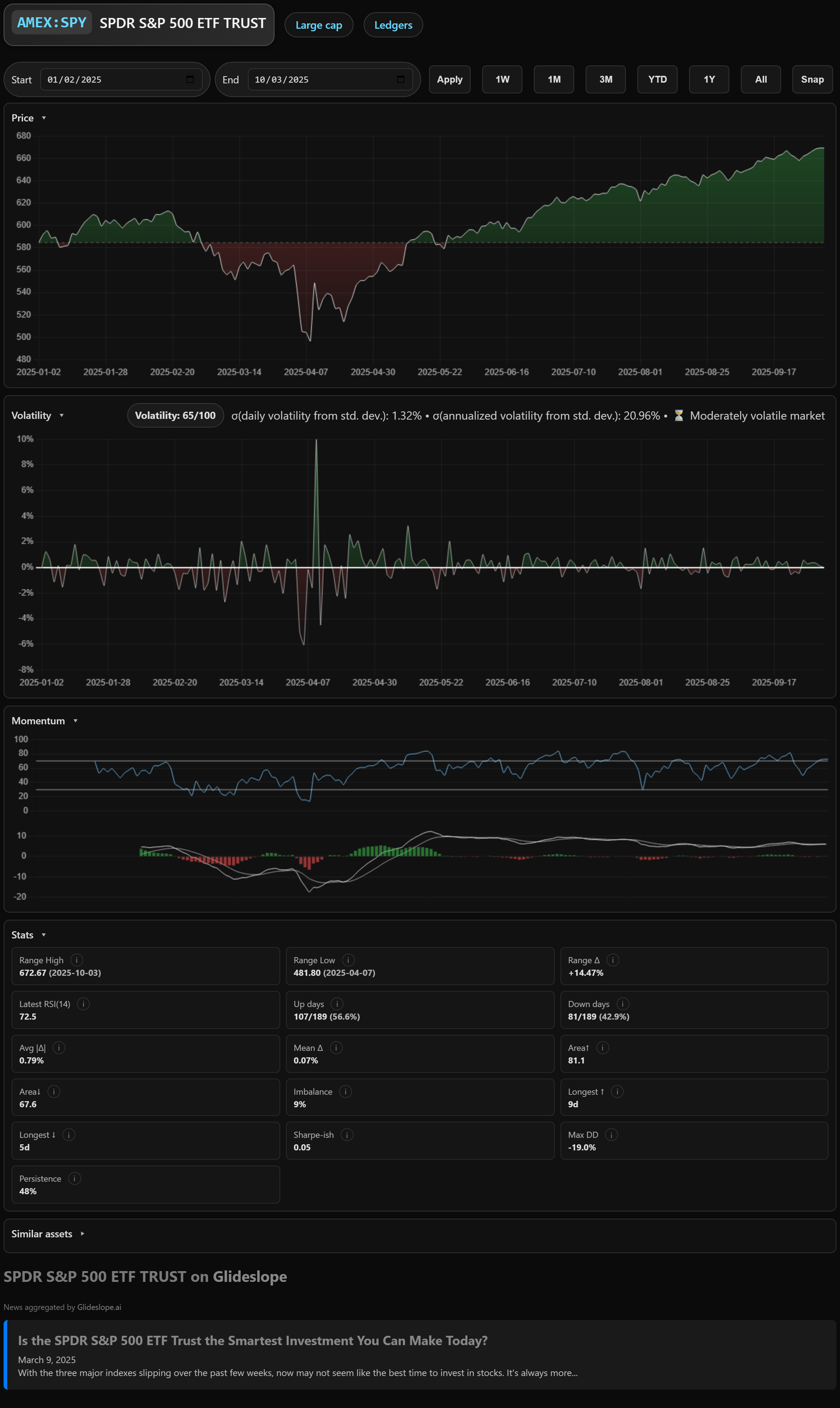Click info icon next to Max DD
Image resolution: width=840 pixels, height=1408 pixels.
611,1135
